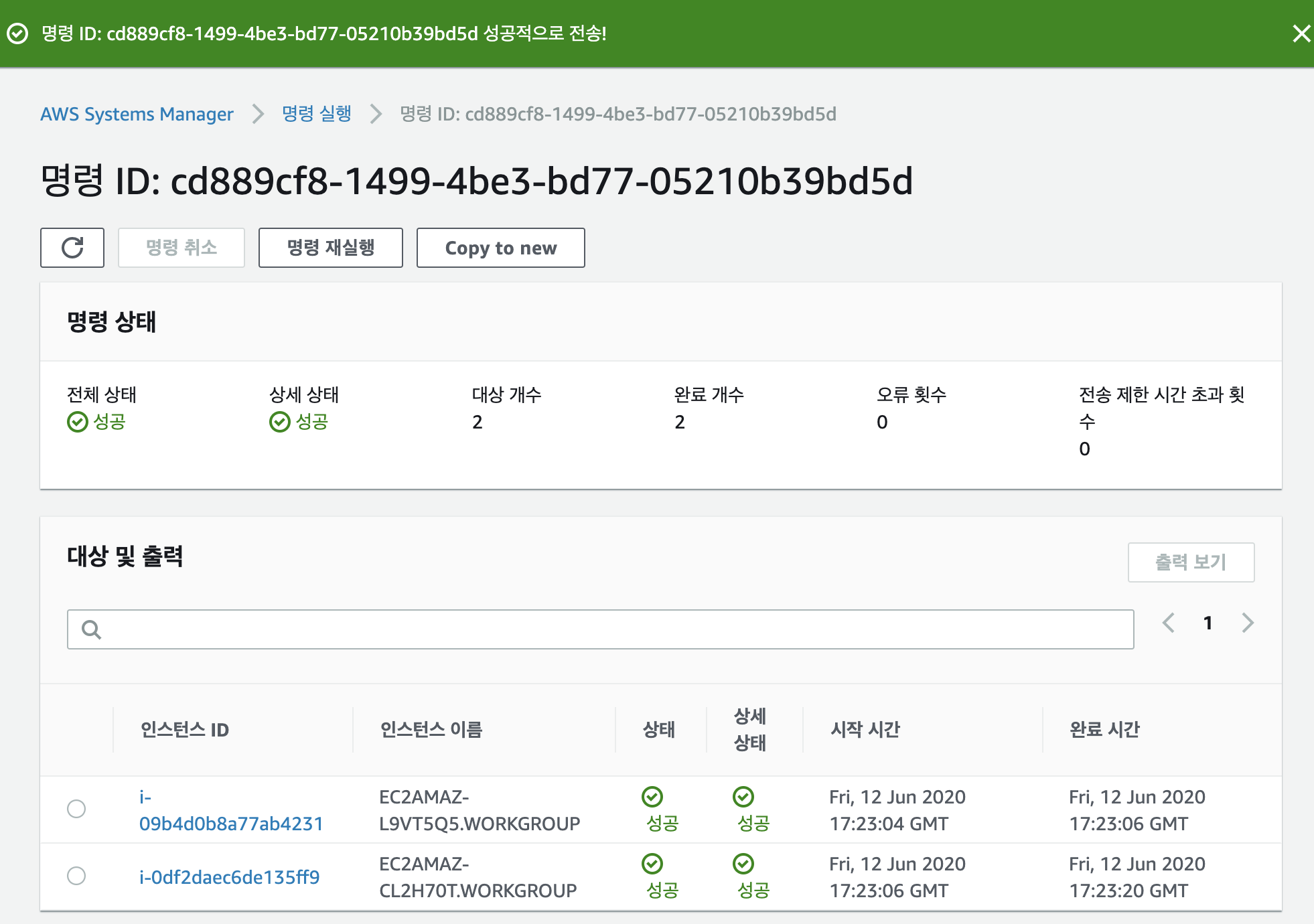Image resolution: width=1314 pixels, height=924 pixels.
Task: Click 전체 상태 success check icon
Action: pyautogui.click(x=78, y=422)
